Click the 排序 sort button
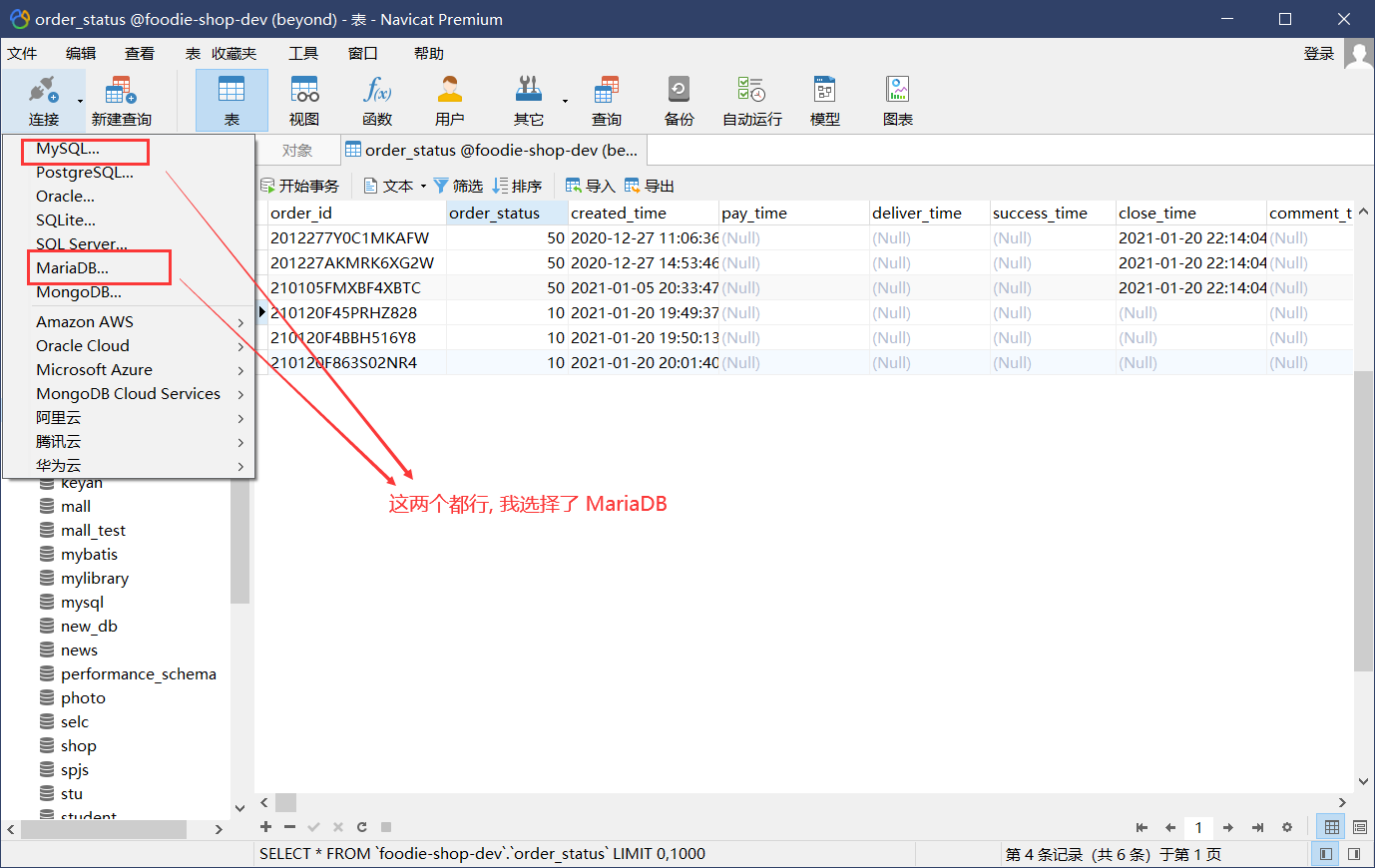Screen dimensions: 1375x868 (517, 187)
